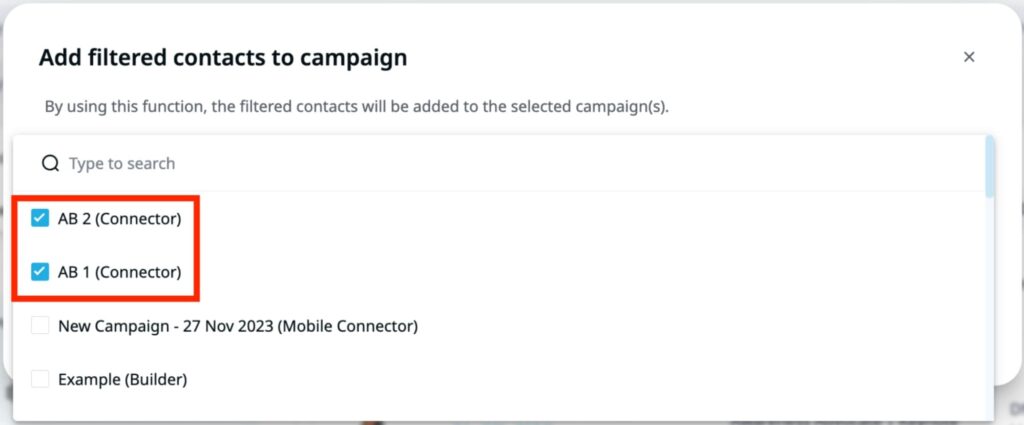The width and height of the screenshot is (1024, 425).
Task: Select the AB 1 (Connector) label text
Action: (x=120, y=272)
